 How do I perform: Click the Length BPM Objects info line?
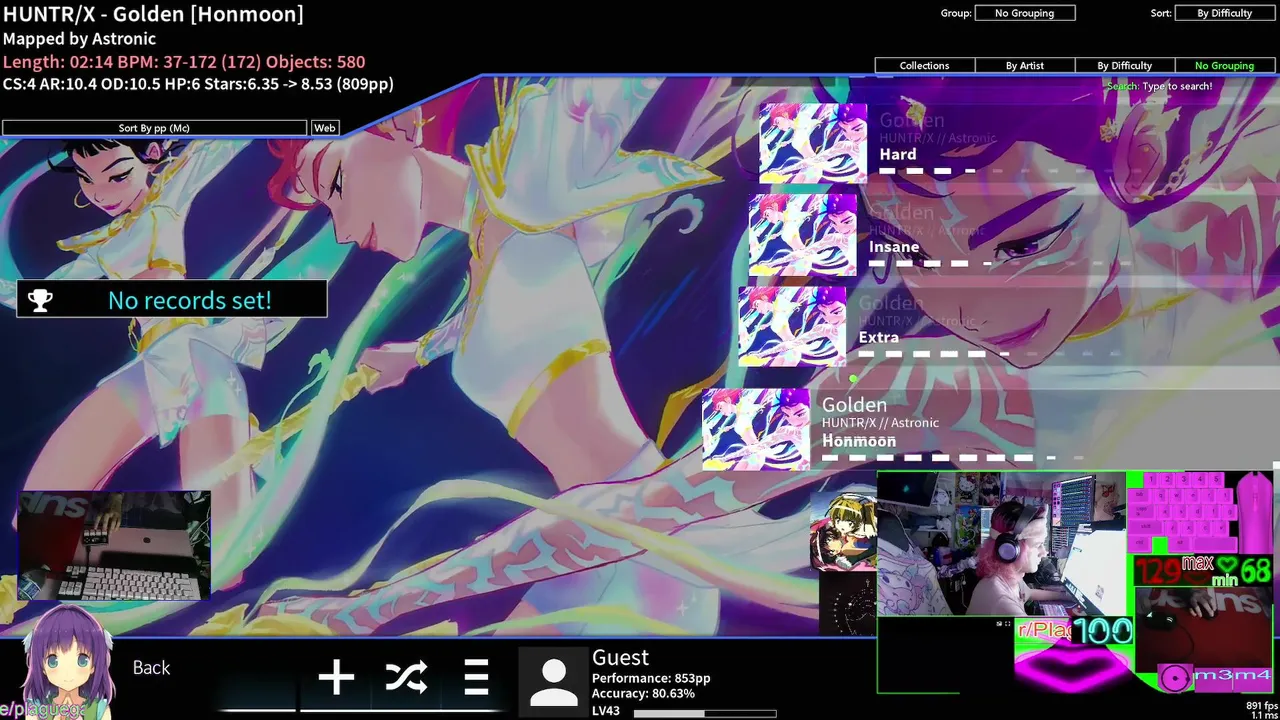click(x=184, y=62)
